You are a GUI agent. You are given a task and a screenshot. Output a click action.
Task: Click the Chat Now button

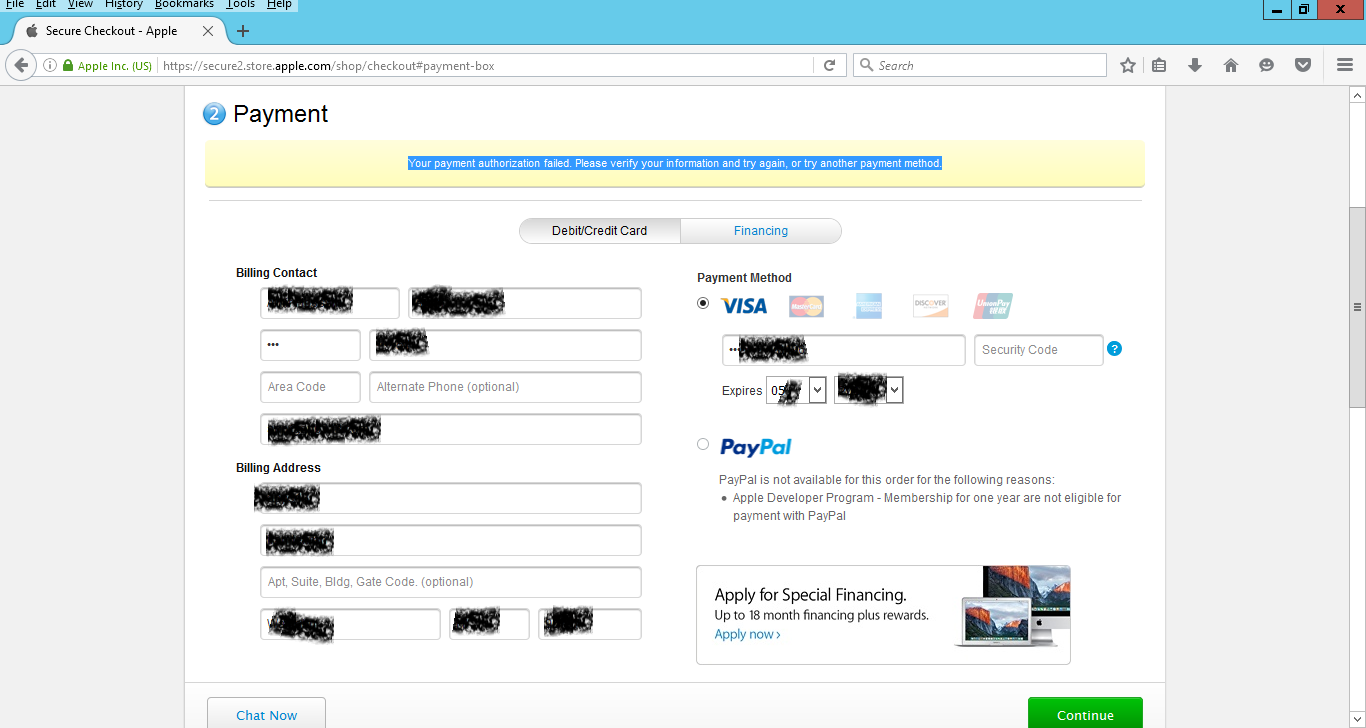[x=266, y=713]
